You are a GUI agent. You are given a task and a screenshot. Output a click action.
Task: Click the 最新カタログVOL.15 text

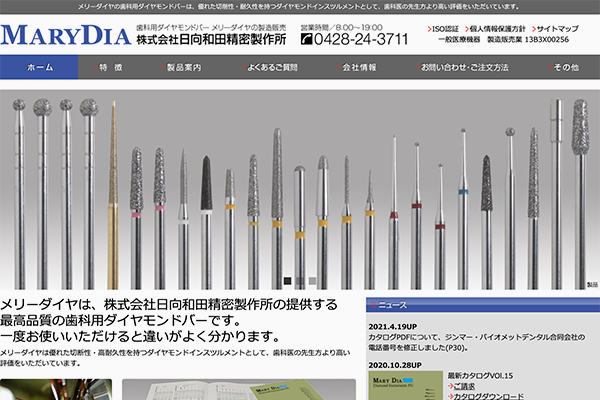tap(480, 376)
